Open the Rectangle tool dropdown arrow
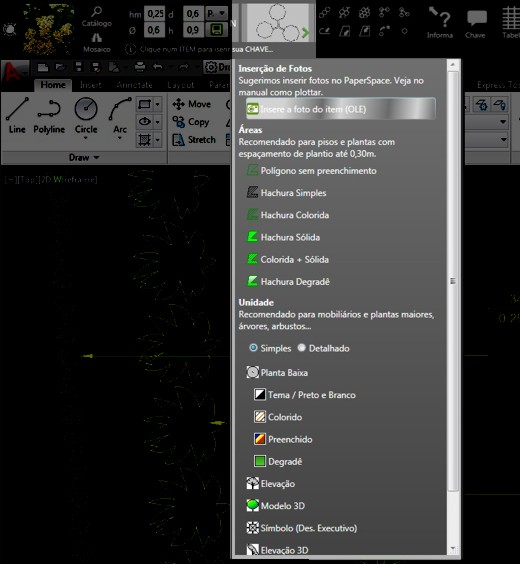520x564 pixels. pyautogui.click(x=158, y=104)
